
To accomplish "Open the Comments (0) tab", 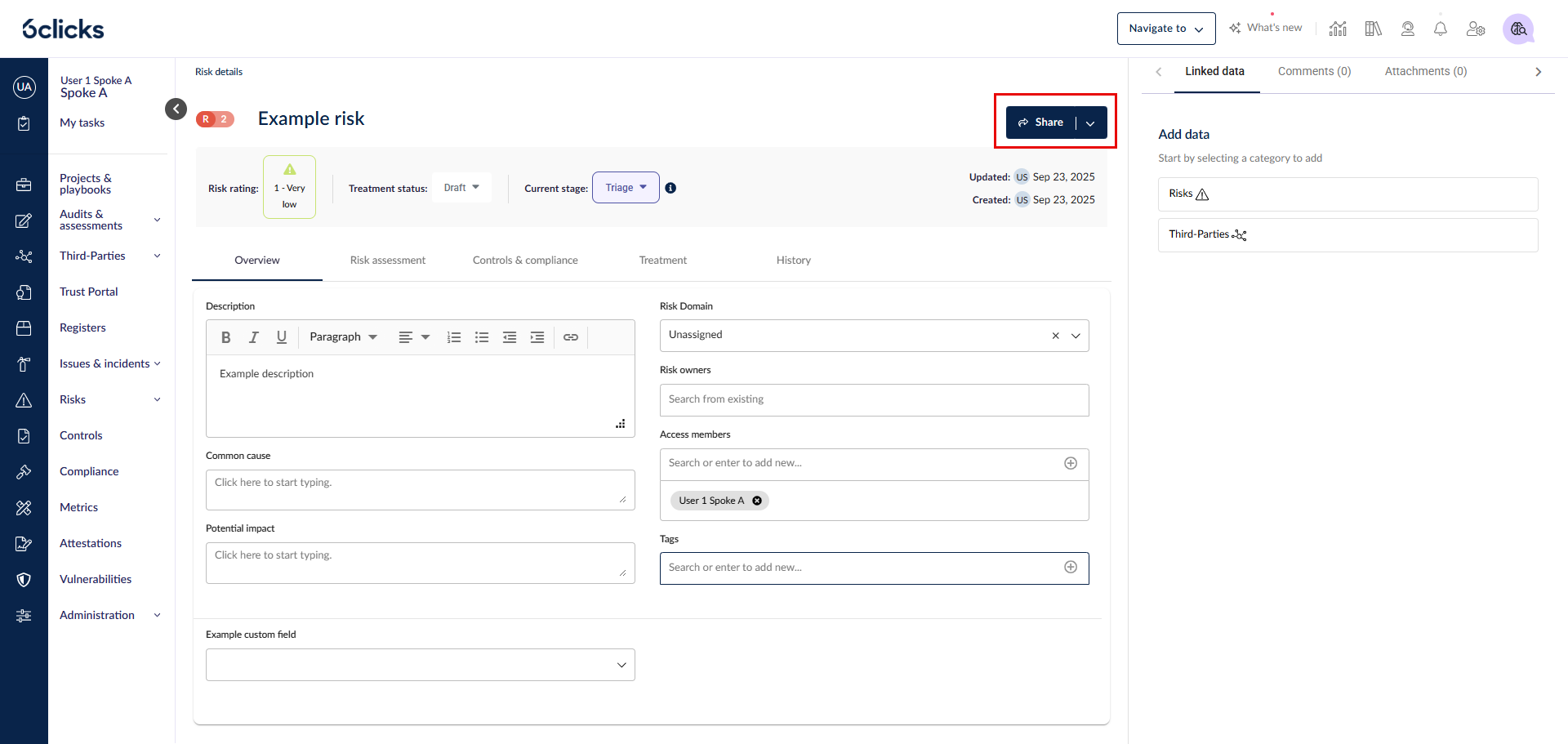I will pos(1314,72).
